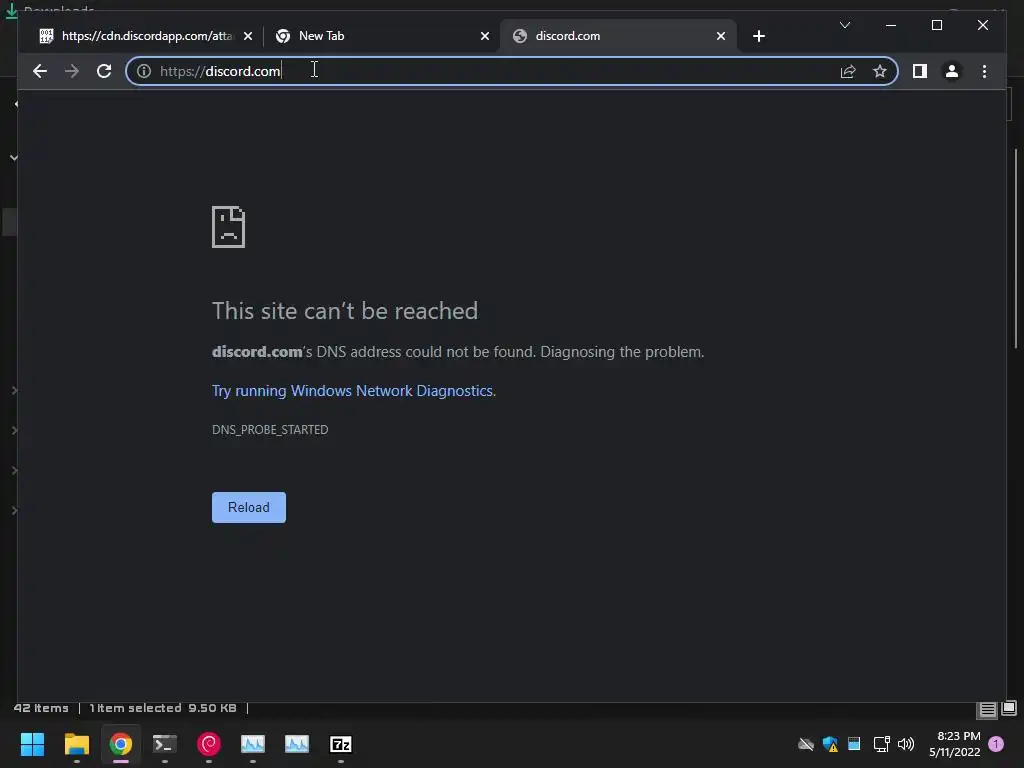
Task: Click Chrome icon in taskbar
Action: click(120, 744)
